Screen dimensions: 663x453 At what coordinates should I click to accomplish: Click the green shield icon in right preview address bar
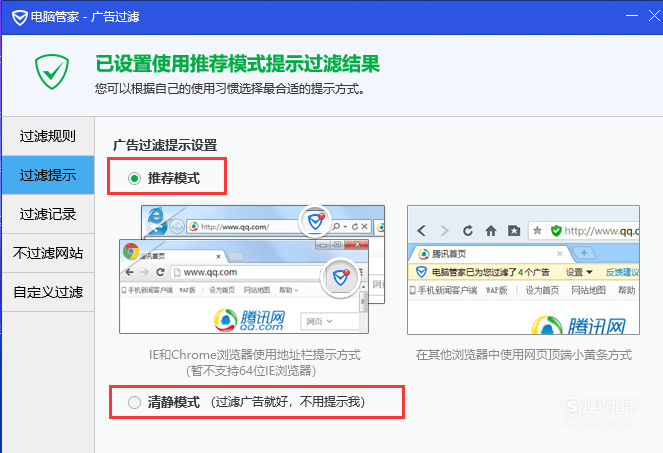click(556, 231)
